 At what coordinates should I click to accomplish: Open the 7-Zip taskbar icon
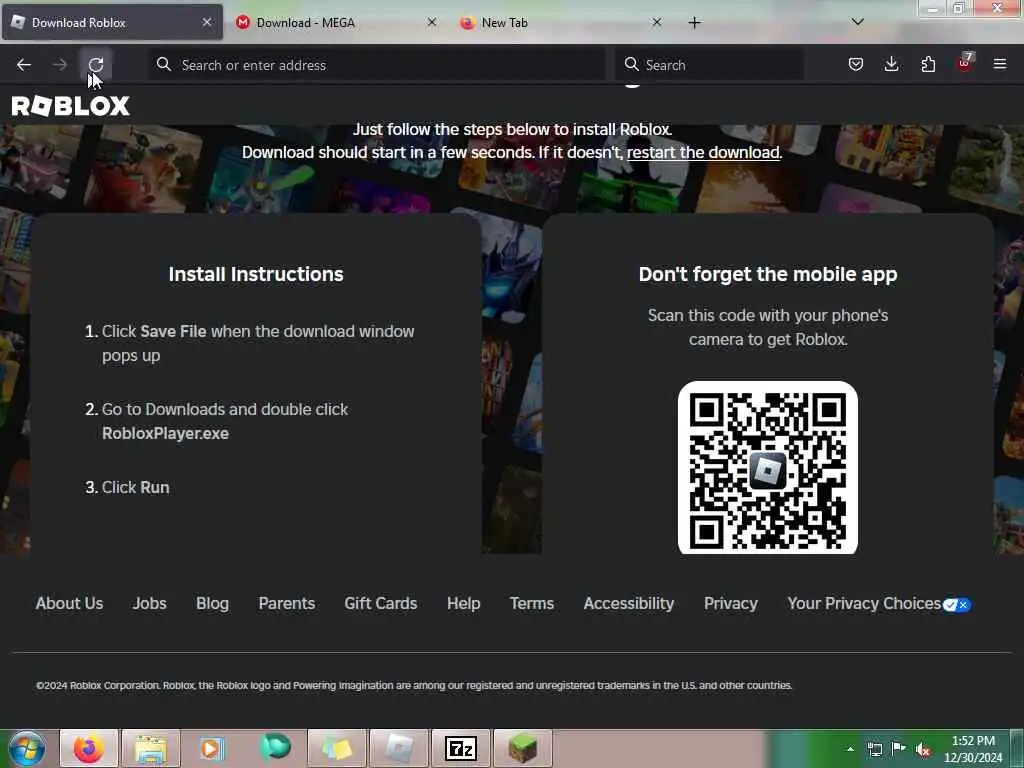(461, 748)
